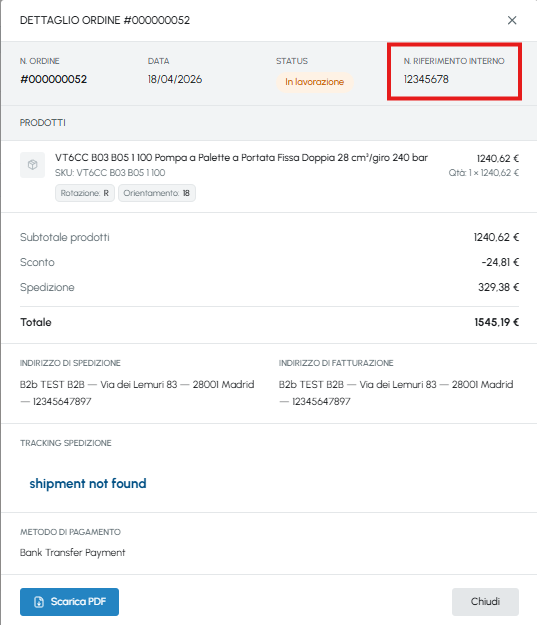
Task: Click the Sconto label
Action: (37, 262)
